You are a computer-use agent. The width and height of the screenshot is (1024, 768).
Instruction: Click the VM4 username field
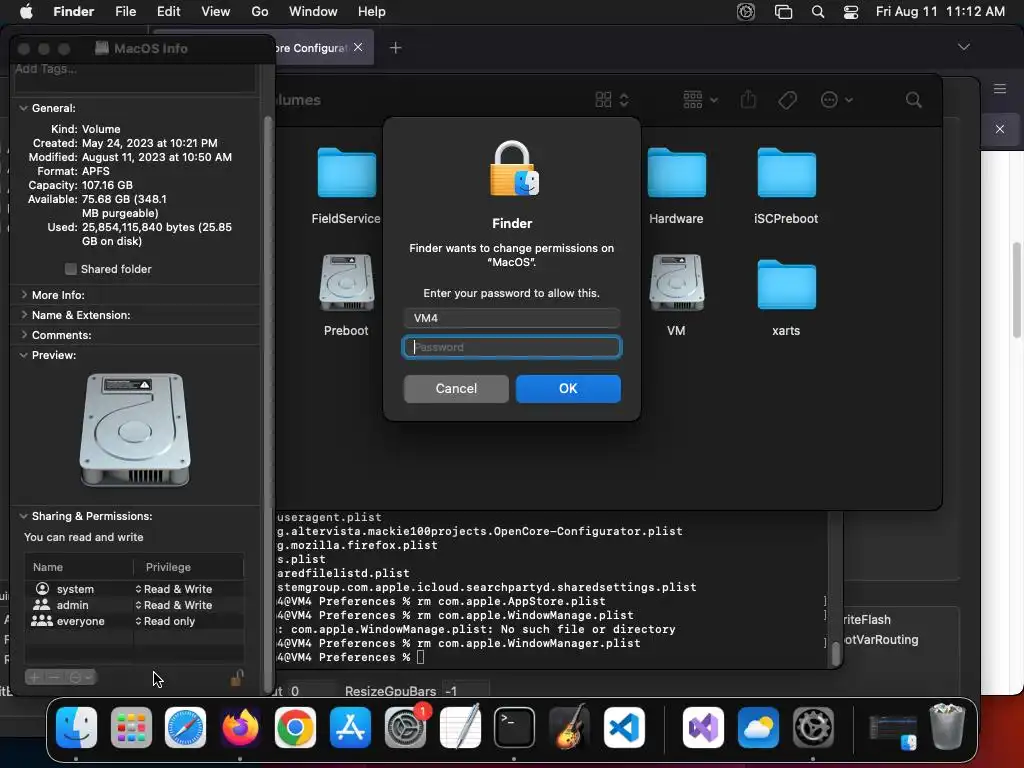point(512,318)
